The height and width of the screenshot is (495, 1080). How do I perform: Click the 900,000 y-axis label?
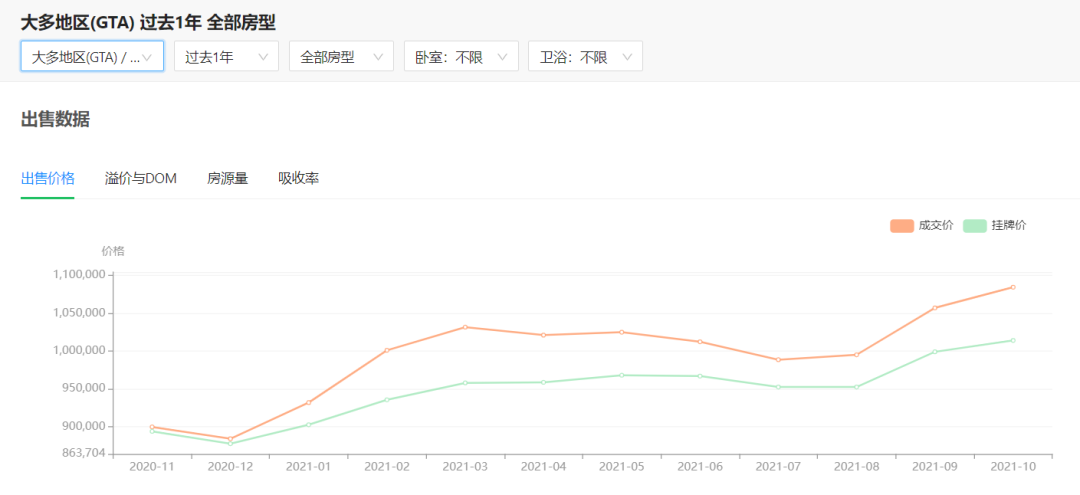pos(82,426)
